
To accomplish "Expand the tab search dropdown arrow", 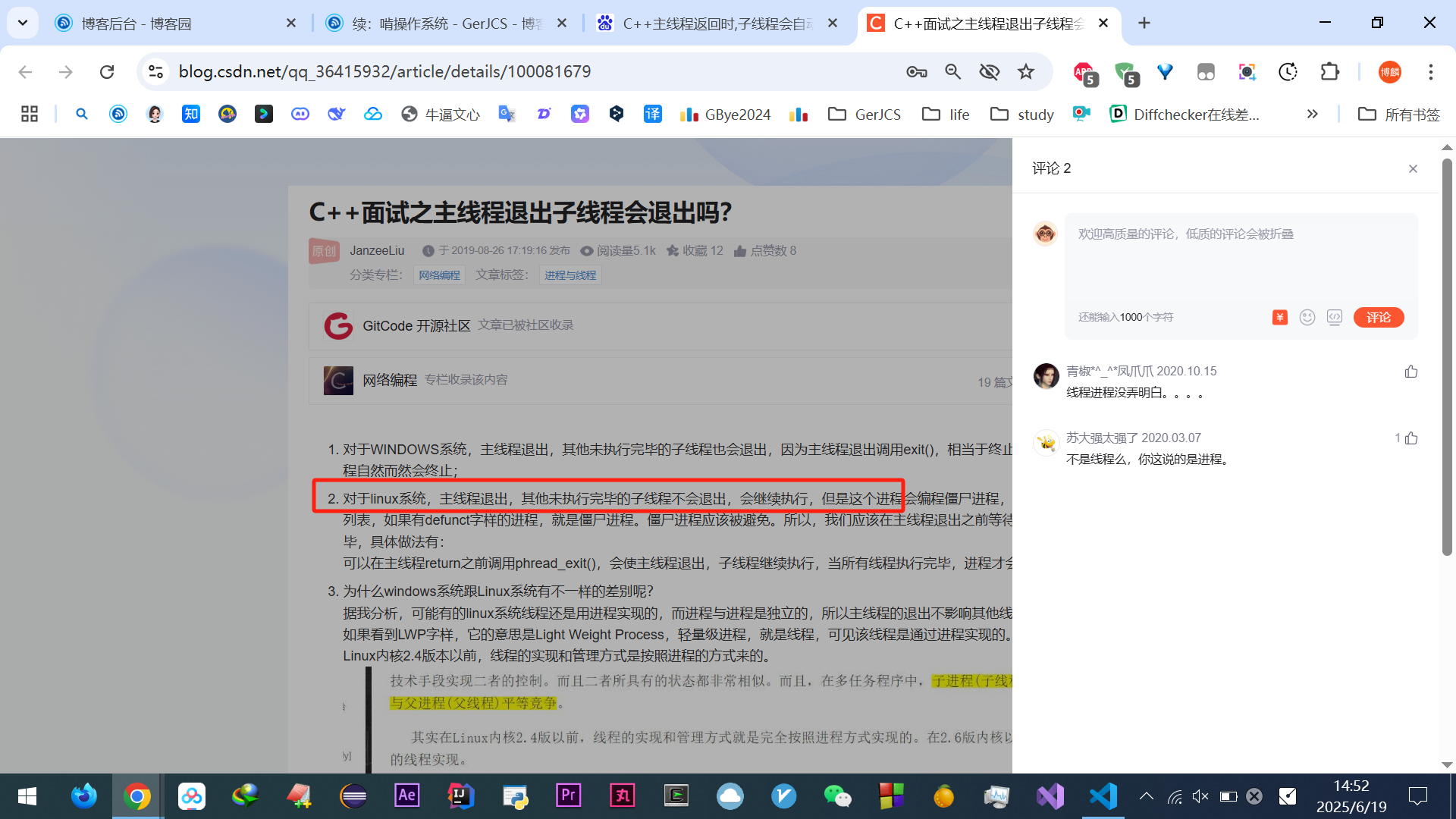I will [23, 23].
